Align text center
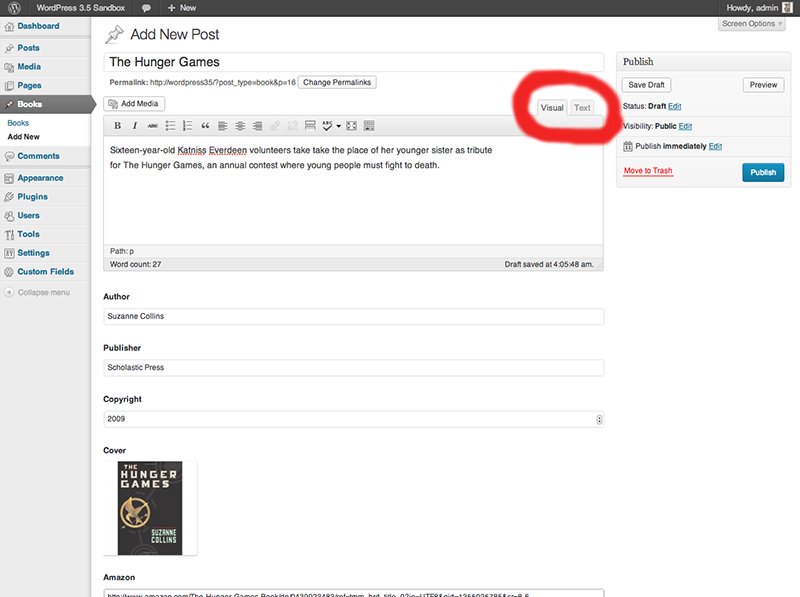Image resolution: width=800 pixels, height=597 pixels. [x=240, y=126]
